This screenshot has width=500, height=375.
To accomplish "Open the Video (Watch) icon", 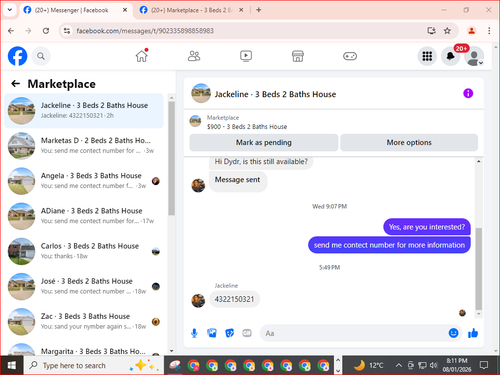I will [x=246, y=56].
